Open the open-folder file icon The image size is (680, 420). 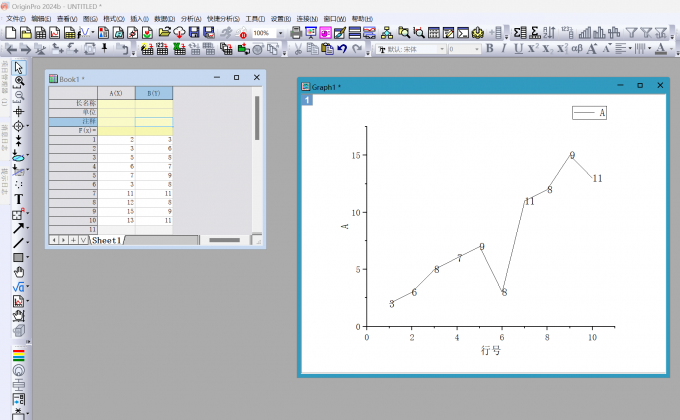coord(164,33)
